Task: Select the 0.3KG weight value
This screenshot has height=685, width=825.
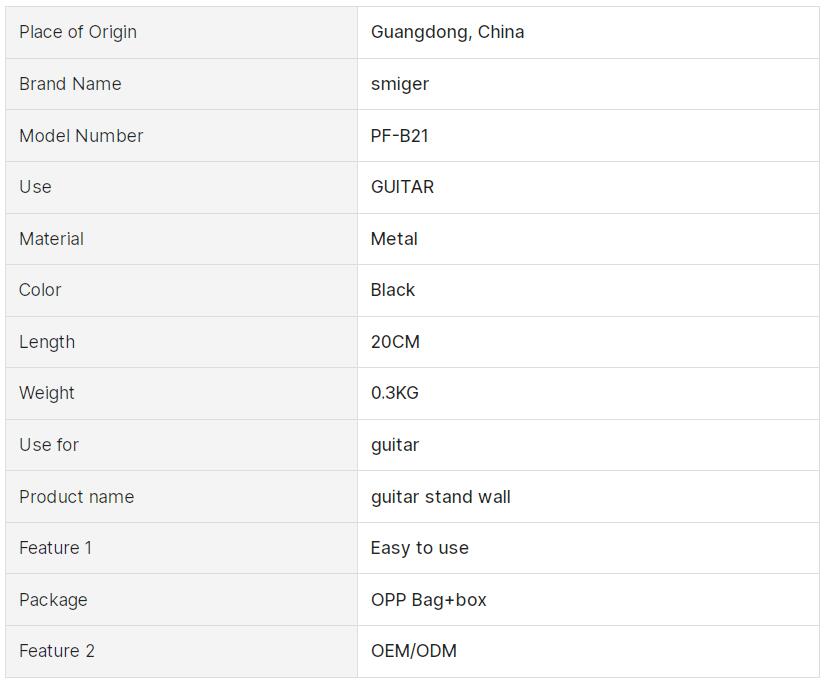Action: coord(394,393)
